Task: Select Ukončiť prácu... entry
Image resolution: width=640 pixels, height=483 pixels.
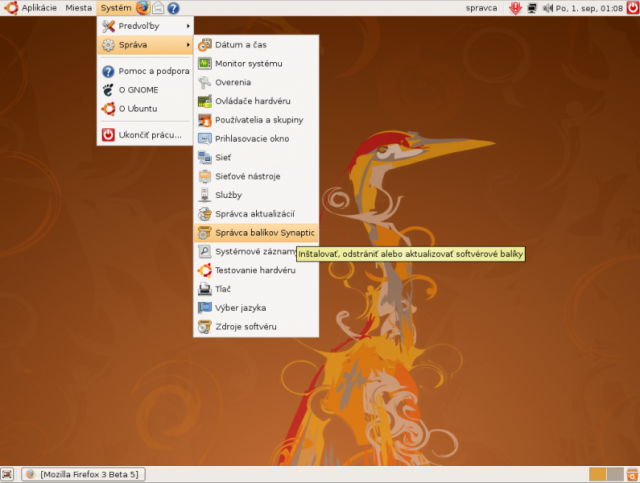Action: click(x=145, y=135)
